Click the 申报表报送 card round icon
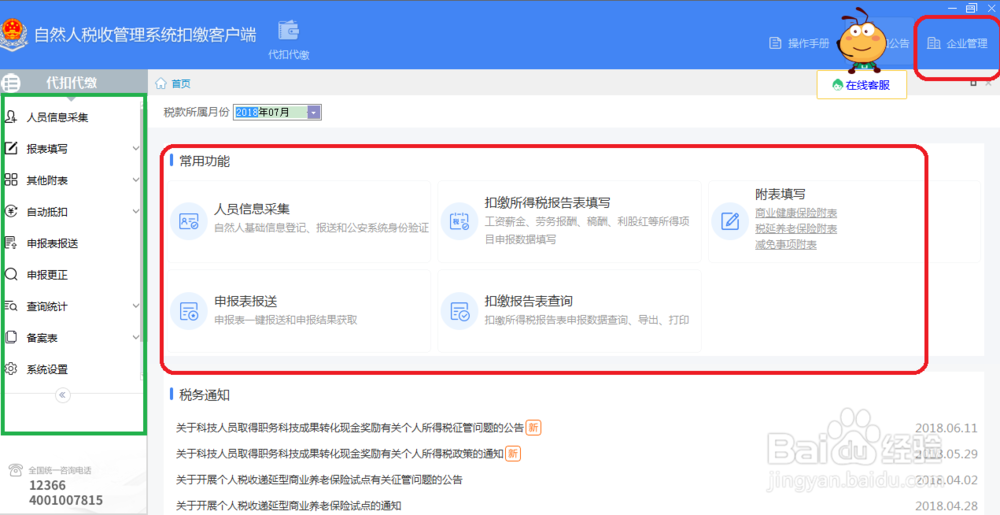The image size is (1000, 515). point(189,311)
